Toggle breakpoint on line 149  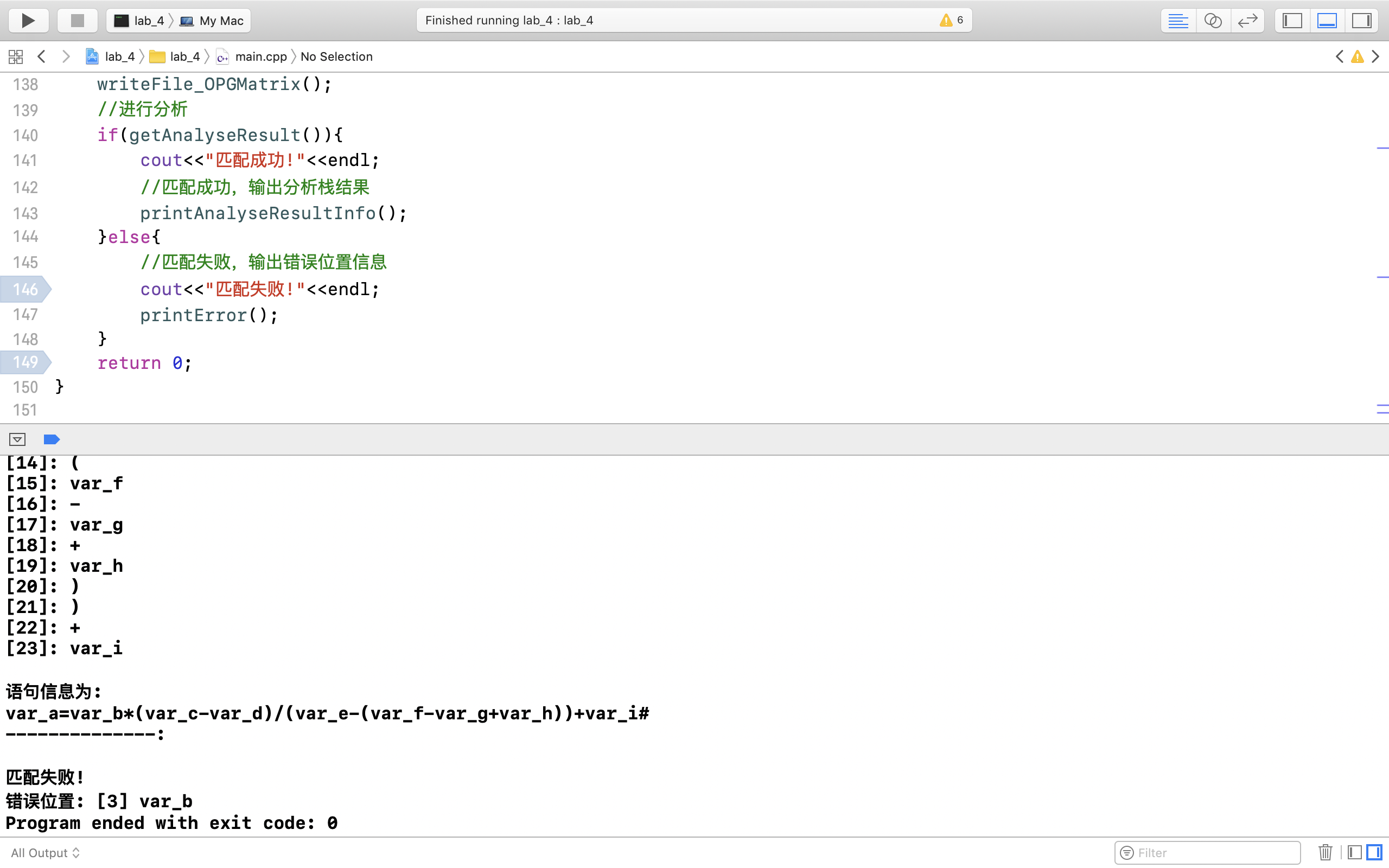(26, 362)
